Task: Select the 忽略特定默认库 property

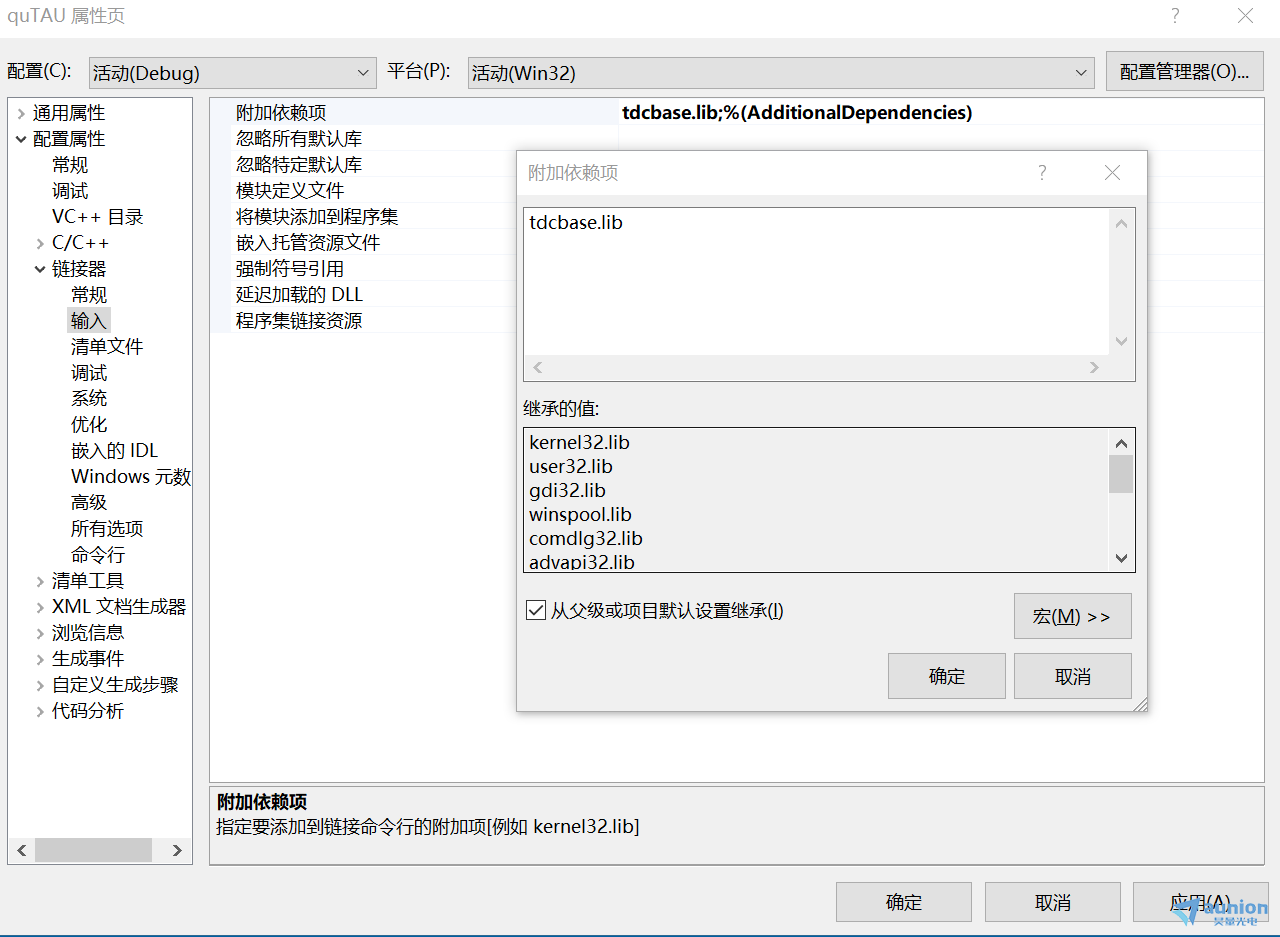Action: pyautogui.click(x=299, y=165)
